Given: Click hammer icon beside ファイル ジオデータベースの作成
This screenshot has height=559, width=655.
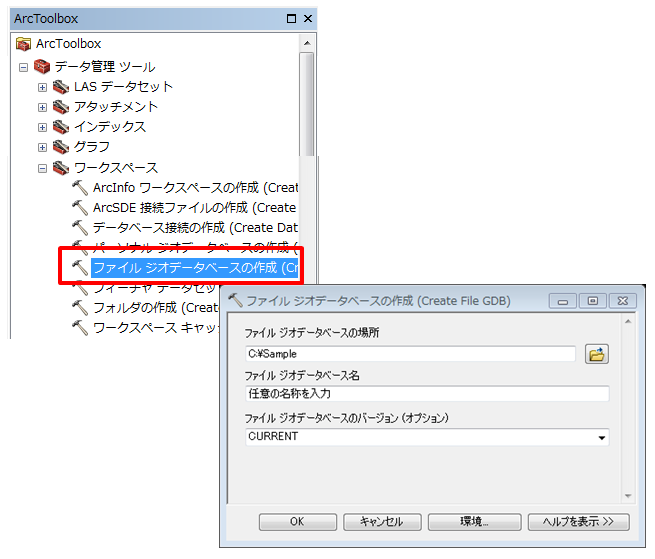Looking at the screenshot, I should coord(80,267).
